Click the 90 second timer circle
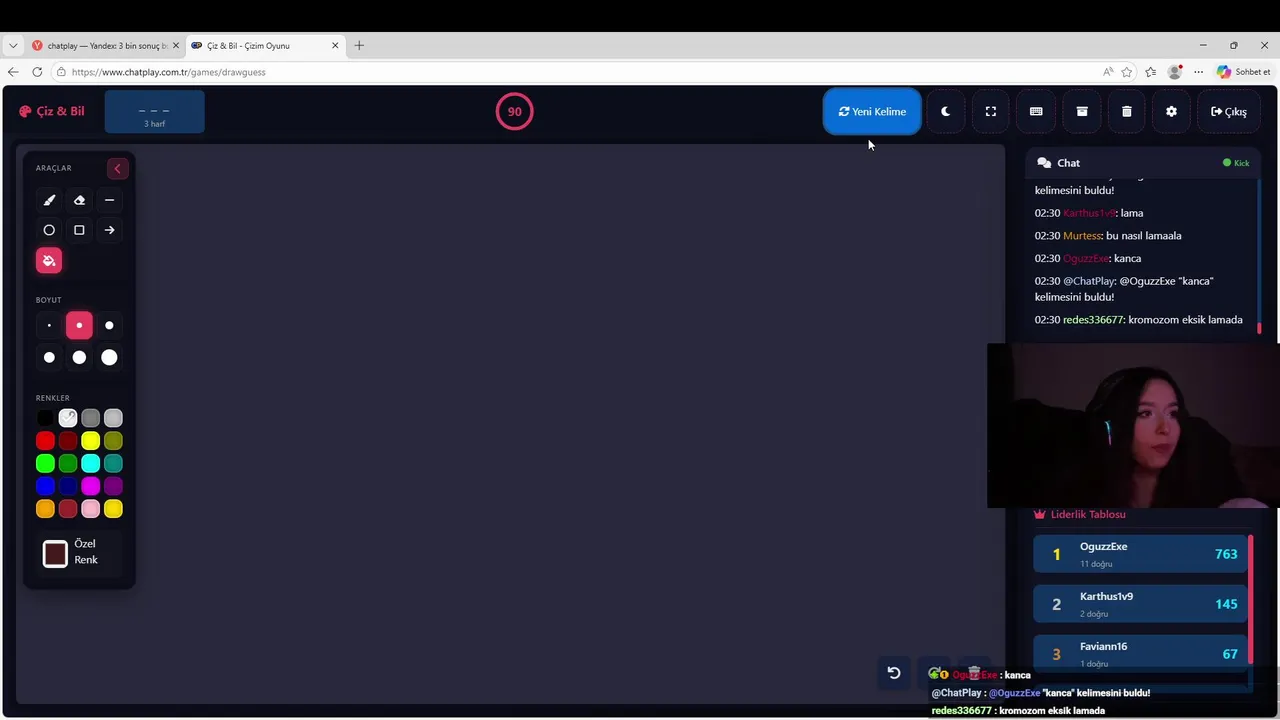The image size is (1280, 720). click(514, 112)
